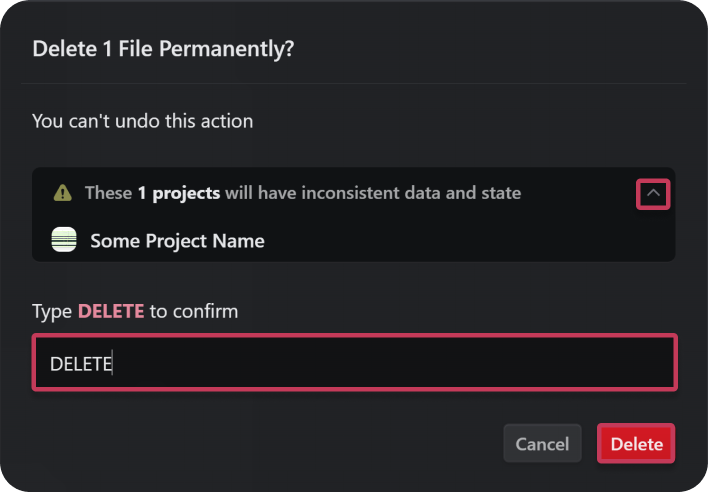Click the word These in warning banner

108,192
